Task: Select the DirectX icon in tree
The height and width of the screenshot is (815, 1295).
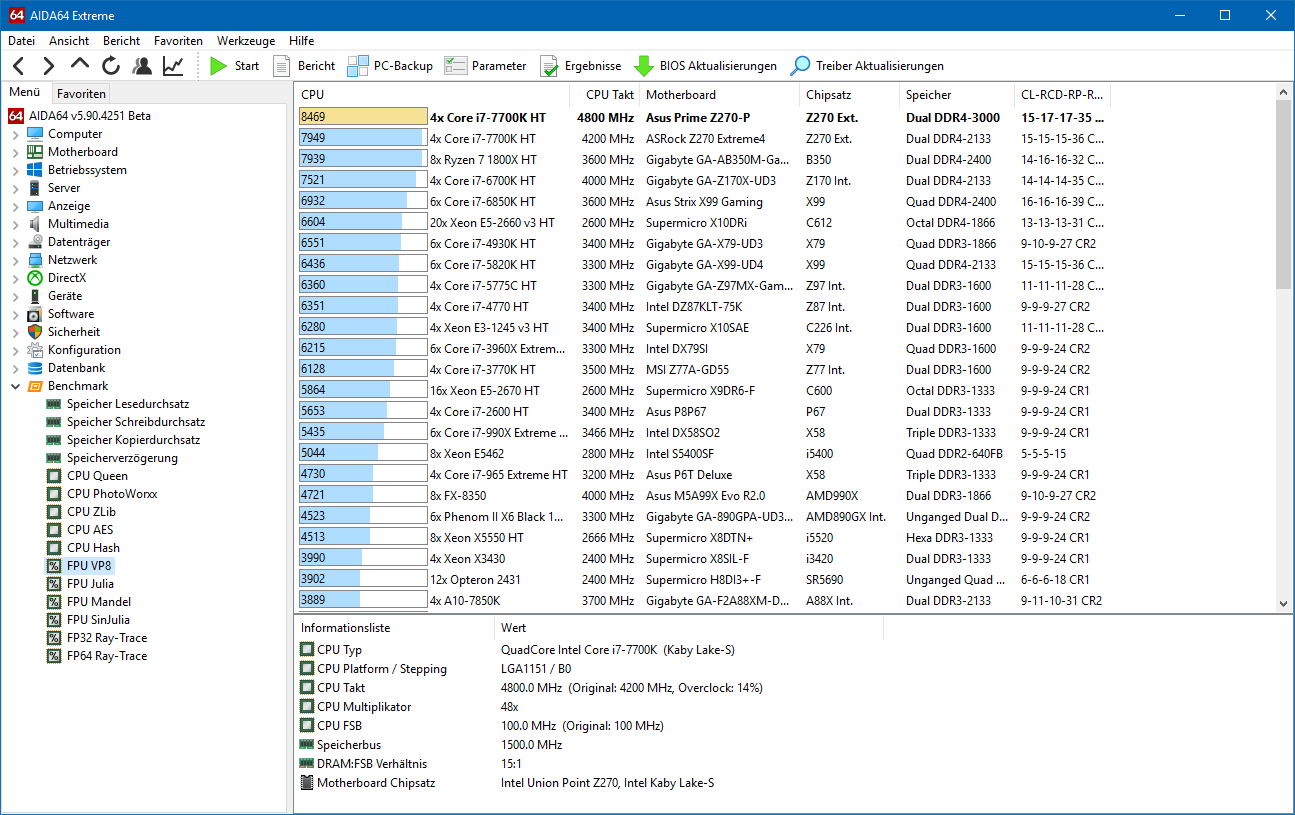Action: [x=35, y=278]
